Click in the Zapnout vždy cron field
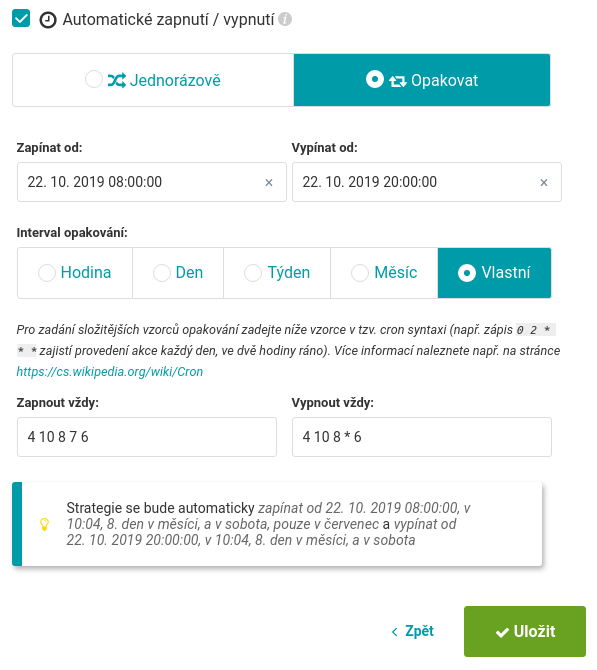The image size is (597, 670). point(147,437)
